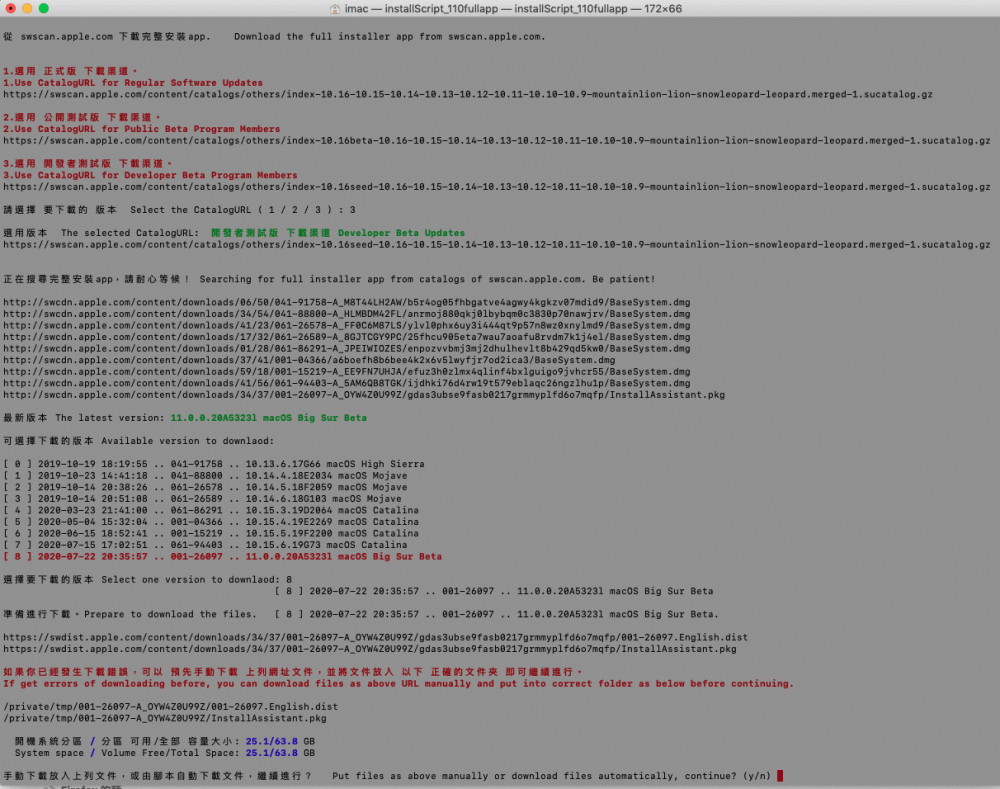Image resolution: width=1000 pixels, height=789 pixels.
Task: Click the /private/tmp path ending in InstallAssistant.pkg
Action: pos(165,718)
